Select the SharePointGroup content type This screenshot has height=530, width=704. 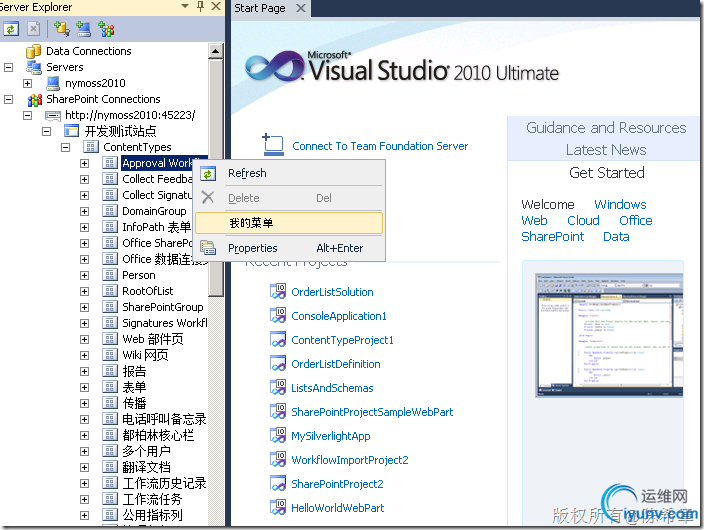(163, 307)
